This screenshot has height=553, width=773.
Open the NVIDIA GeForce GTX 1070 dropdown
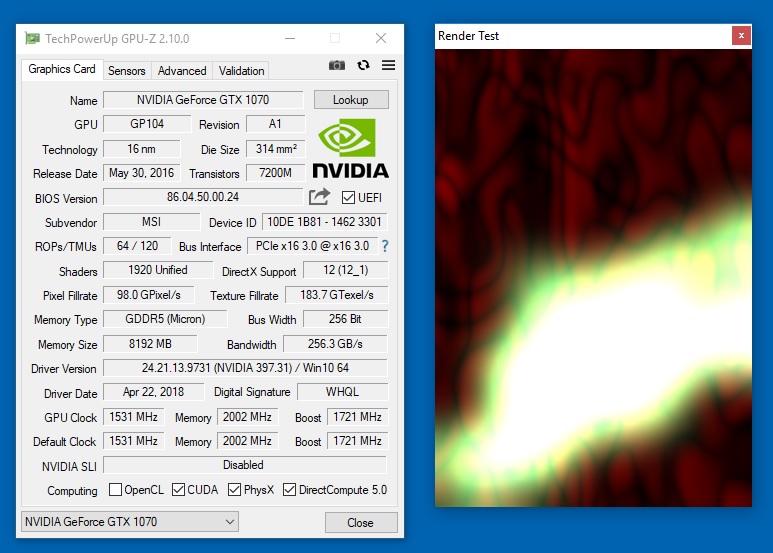pos(130,521)
